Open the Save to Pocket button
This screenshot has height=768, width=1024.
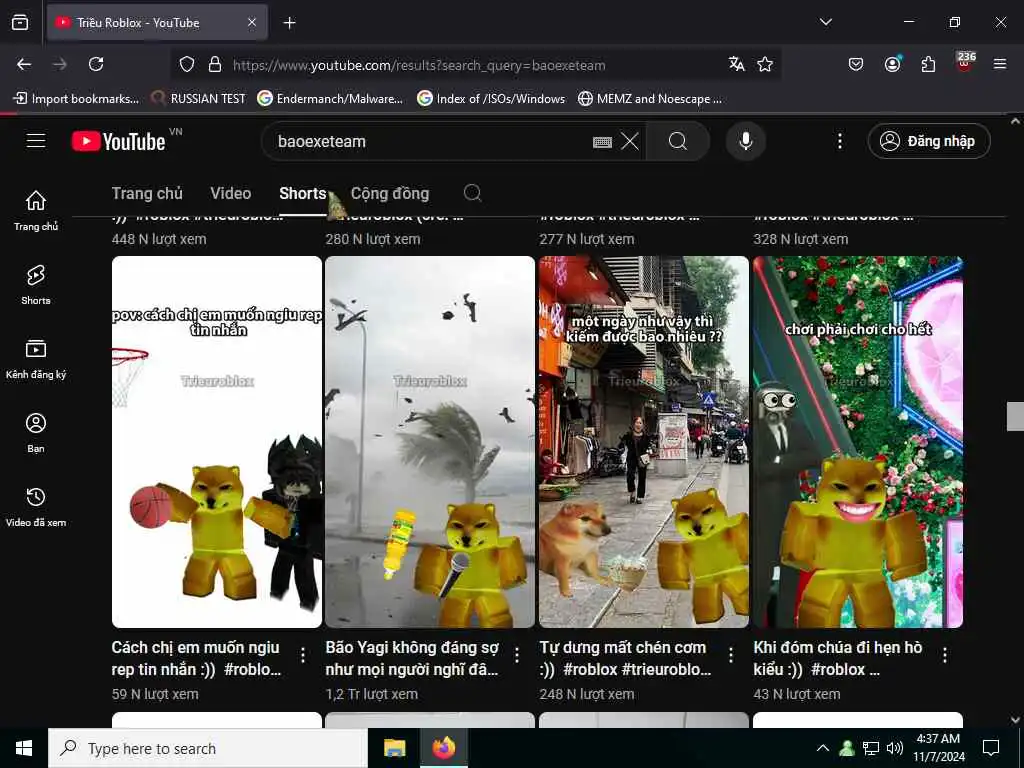(x=856, y=64)
